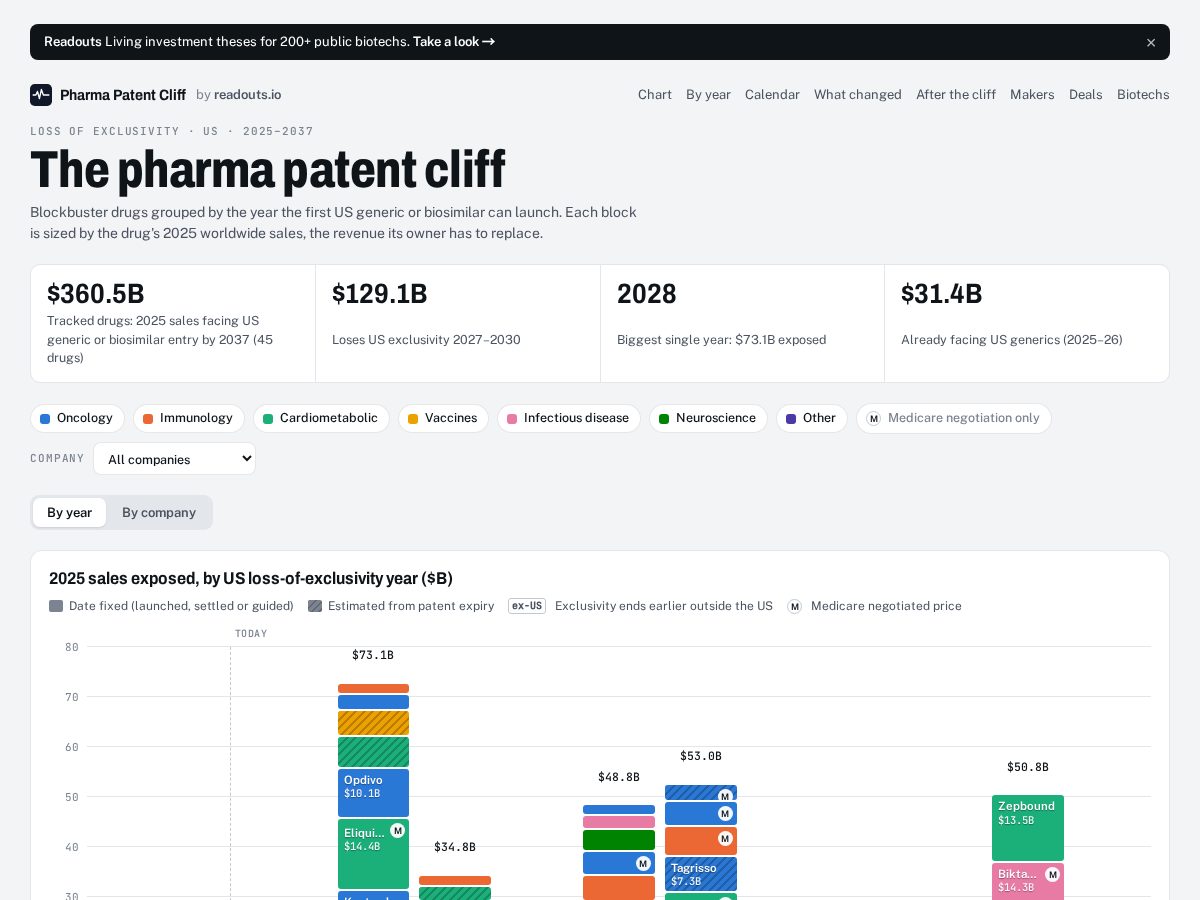Viewport: 1200px width, 900px height.
Task: Click the chart title 2025 sales exposed
Action: [251, 579]
